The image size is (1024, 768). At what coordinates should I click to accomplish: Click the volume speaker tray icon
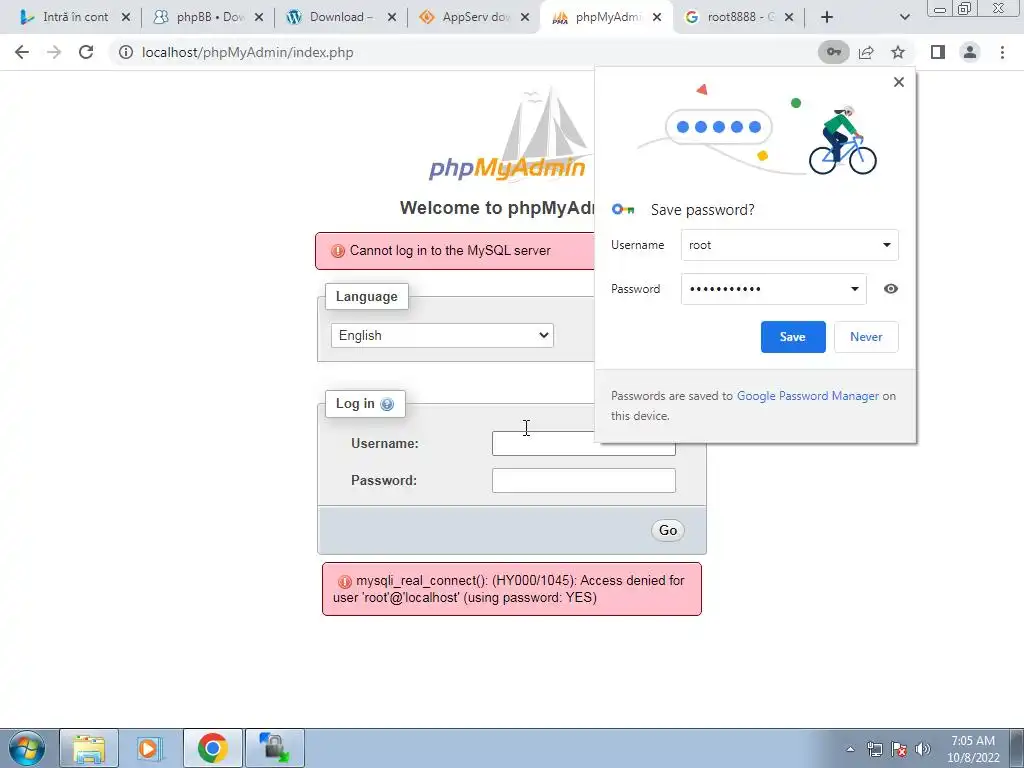tap(923, 749)
